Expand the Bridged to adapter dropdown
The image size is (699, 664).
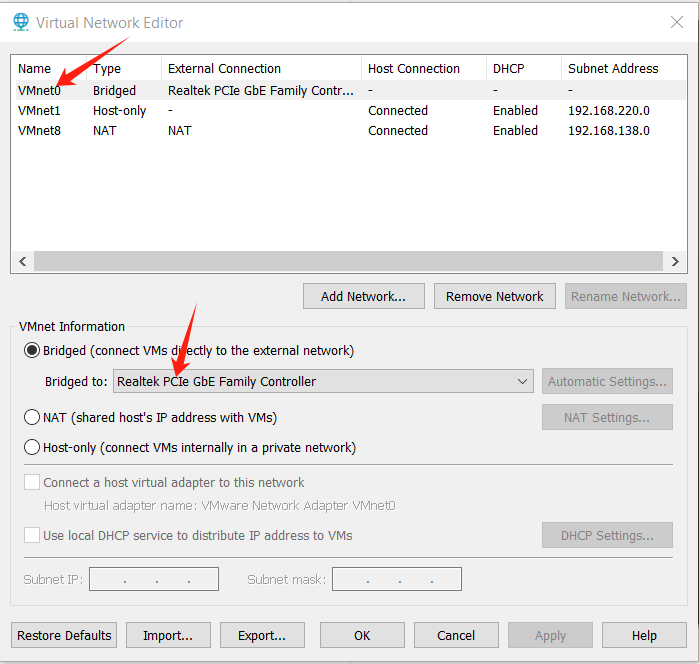coord(323,381)
